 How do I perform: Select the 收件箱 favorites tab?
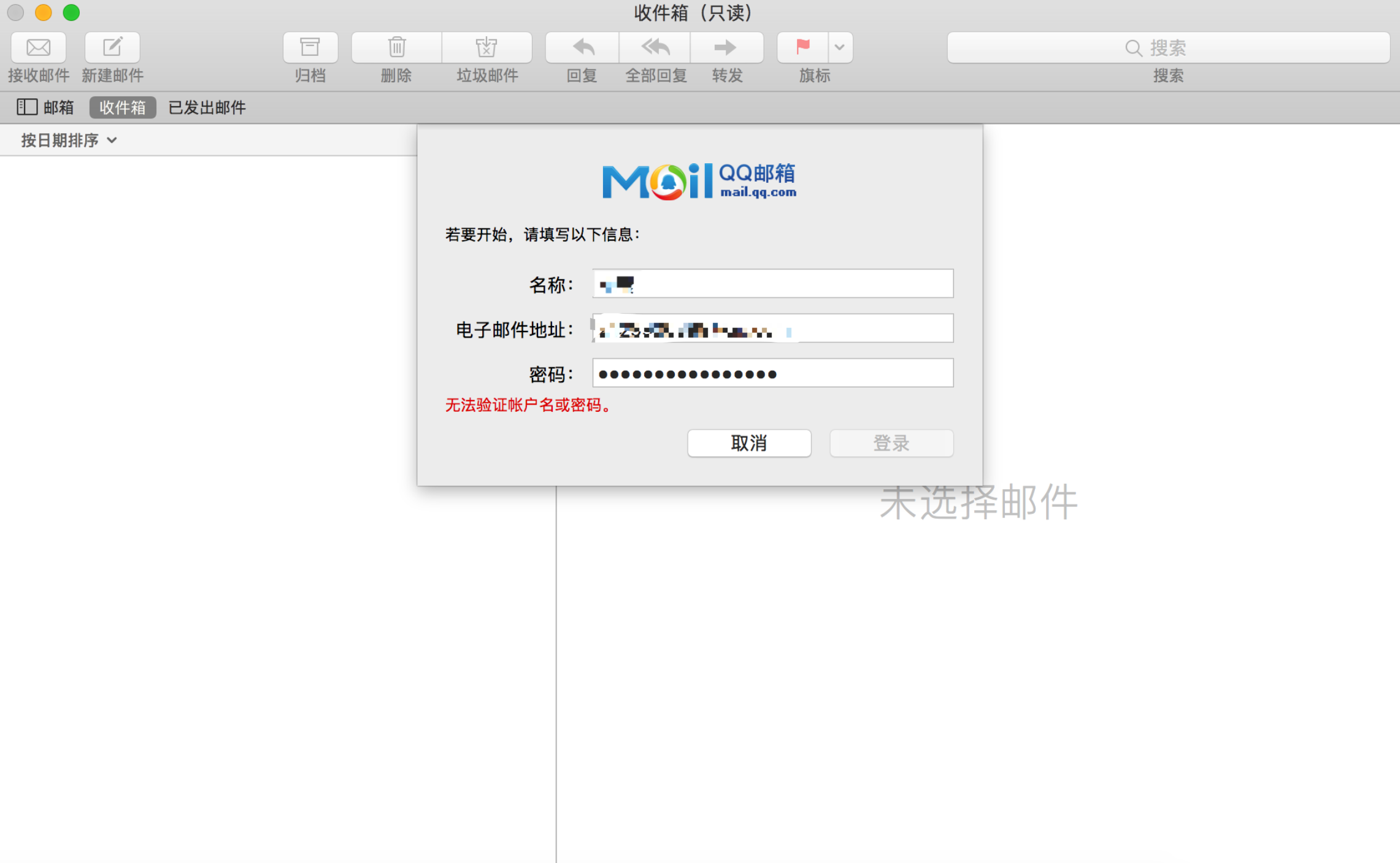click(123, 107)
